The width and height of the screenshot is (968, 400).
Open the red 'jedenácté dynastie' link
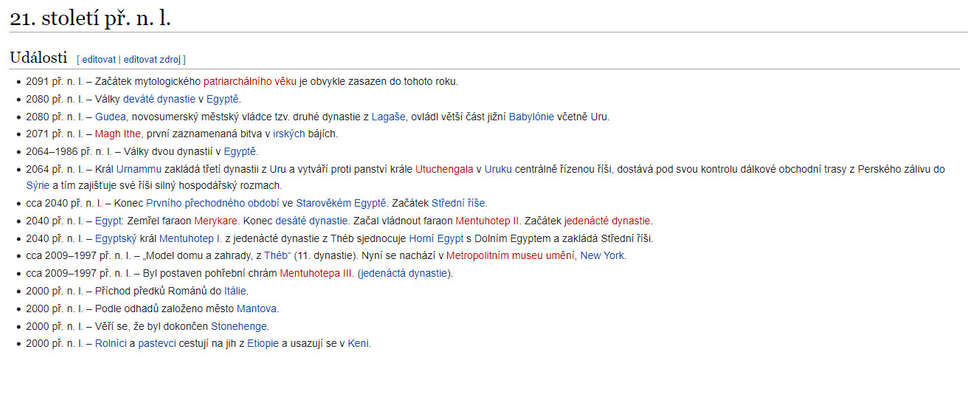tap(607, 220)
